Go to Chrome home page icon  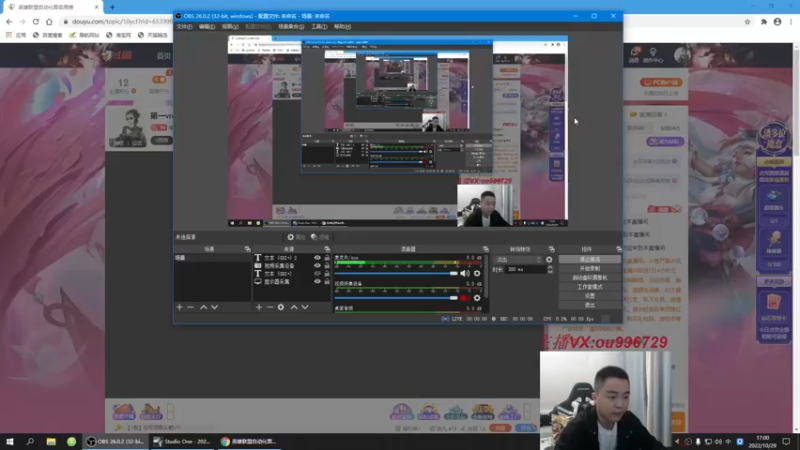pos(49,21)
